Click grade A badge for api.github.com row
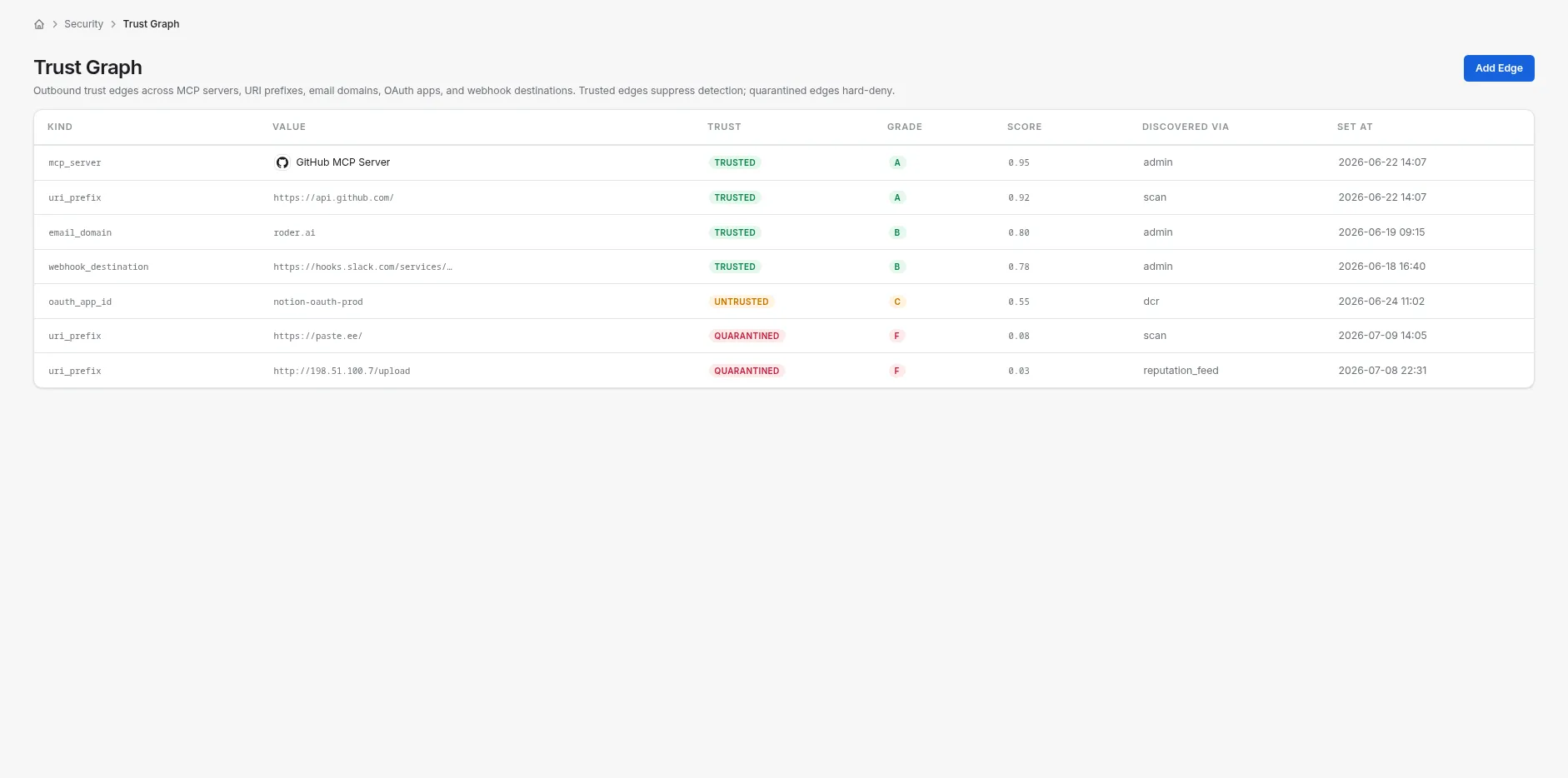Screen dimensions: 1568x778 tap(897, 197)
